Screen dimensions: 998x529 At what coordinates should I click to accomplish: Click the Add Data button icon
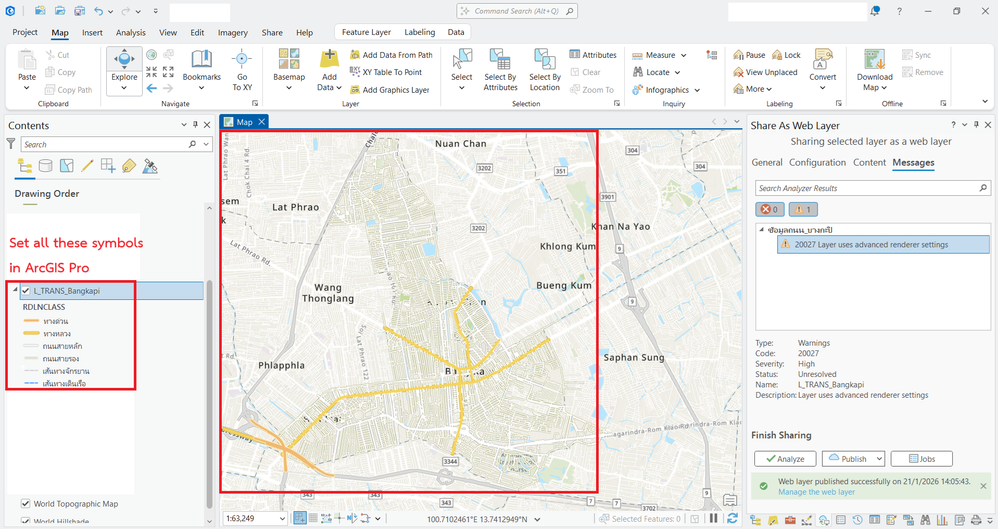329,59
